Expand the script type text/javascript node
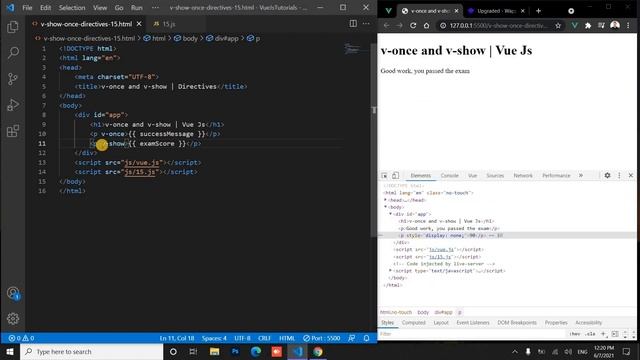Viewport: 640px width, 360px height. 391,271
